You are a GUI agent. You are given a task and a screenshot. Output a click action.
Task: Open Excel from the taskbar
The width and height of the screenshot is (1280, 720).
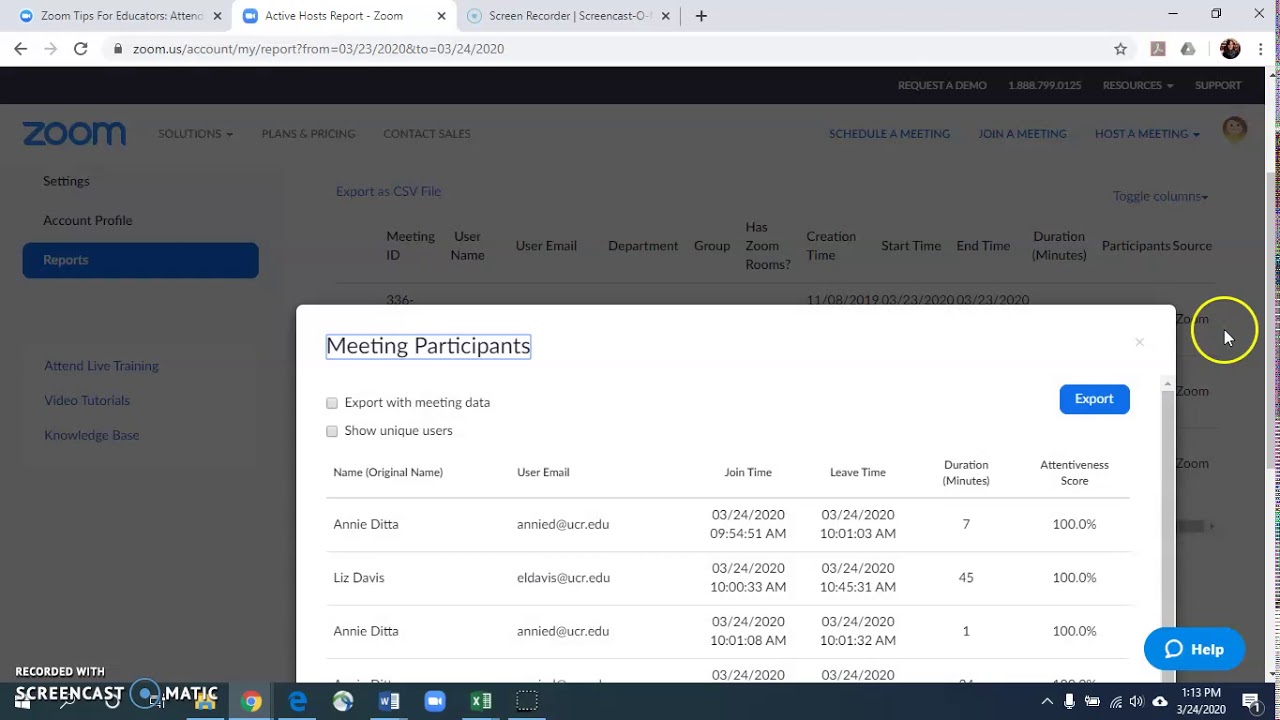click(481, 701)
